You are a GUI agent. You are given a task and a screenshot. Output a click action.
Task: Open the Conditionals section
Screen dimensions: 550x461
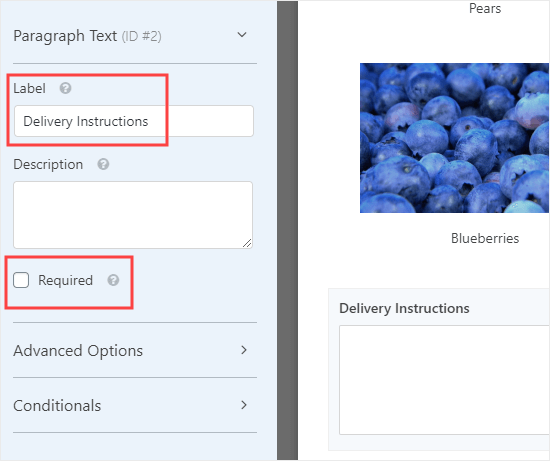[x=135, y=405]
